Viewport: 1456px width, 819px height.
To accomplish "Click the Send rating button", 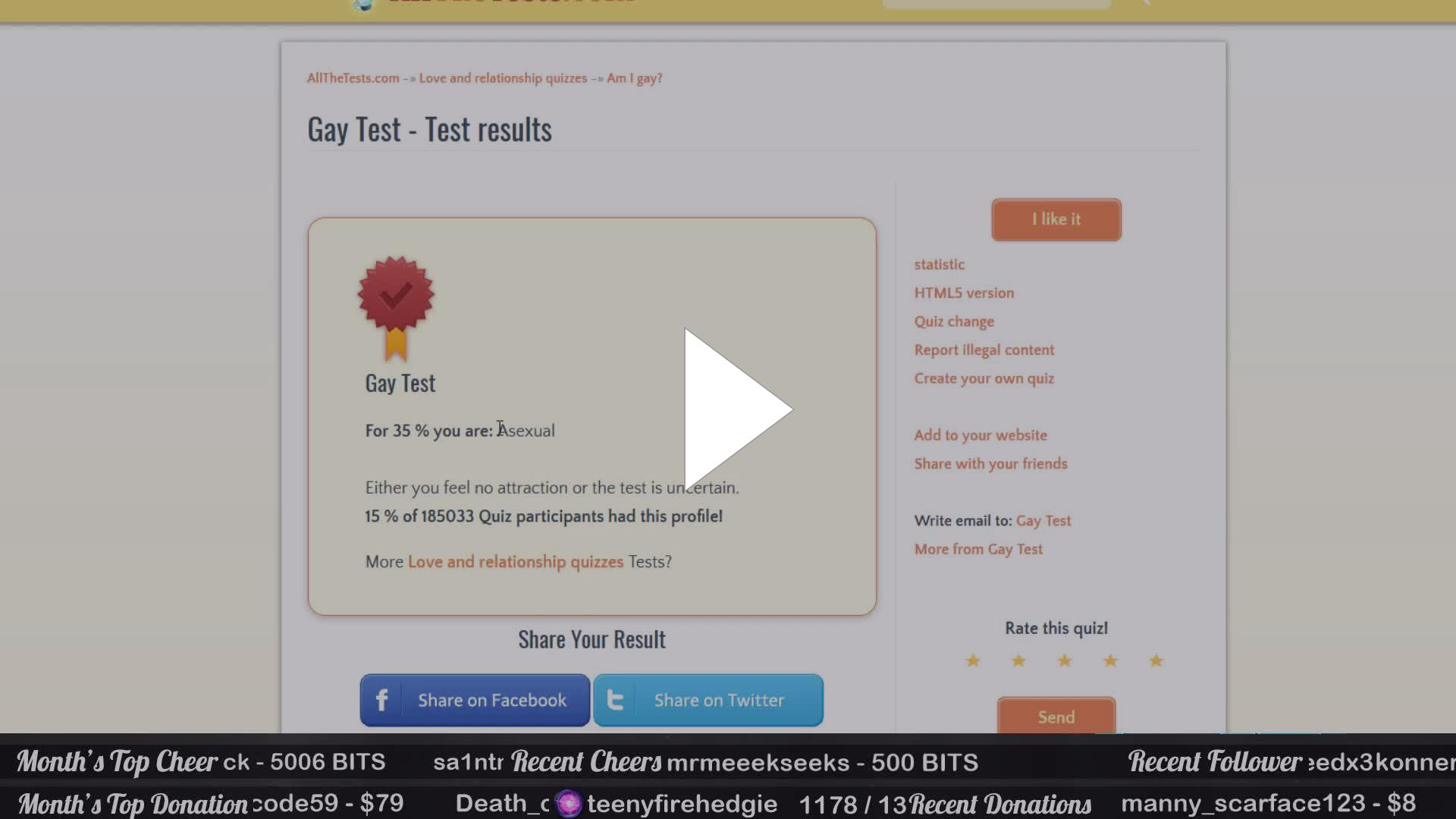I will (1057, 717).
